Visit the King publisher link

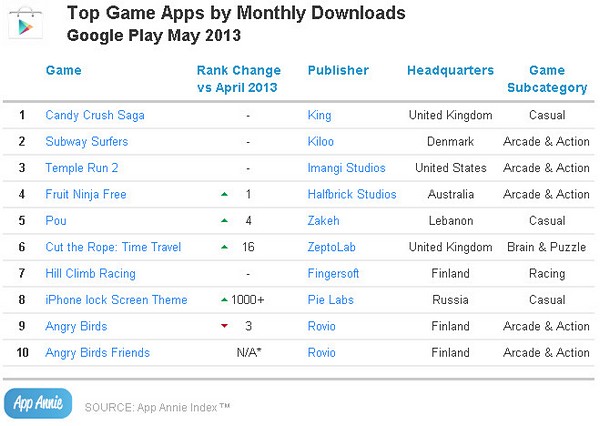pos(320,115)
